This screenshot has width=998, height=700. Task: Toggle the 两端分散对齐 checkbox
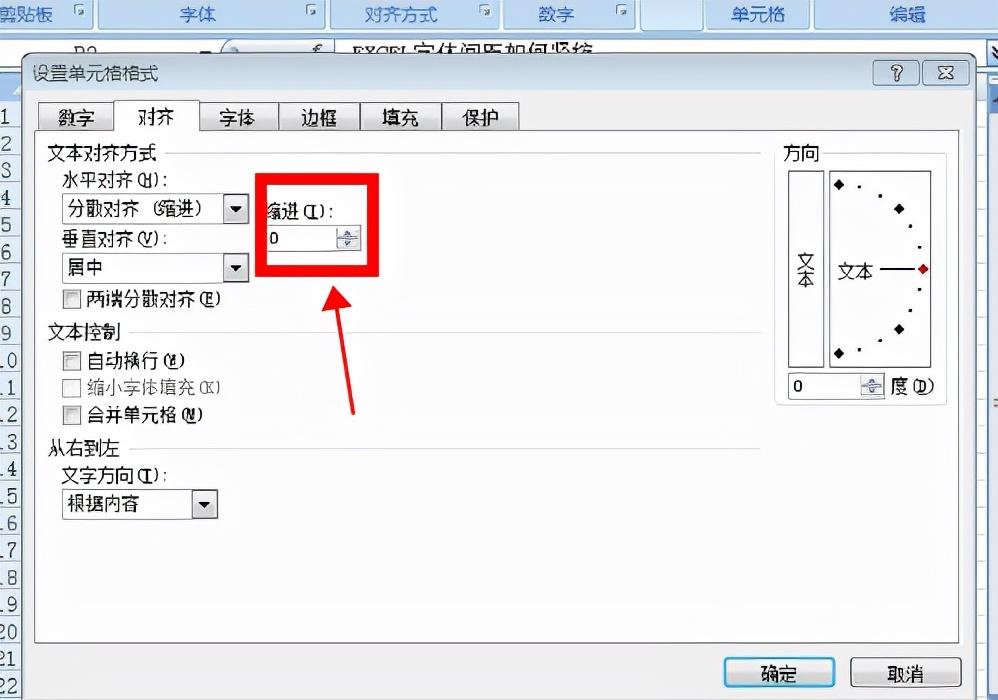(x=72, y=299)
